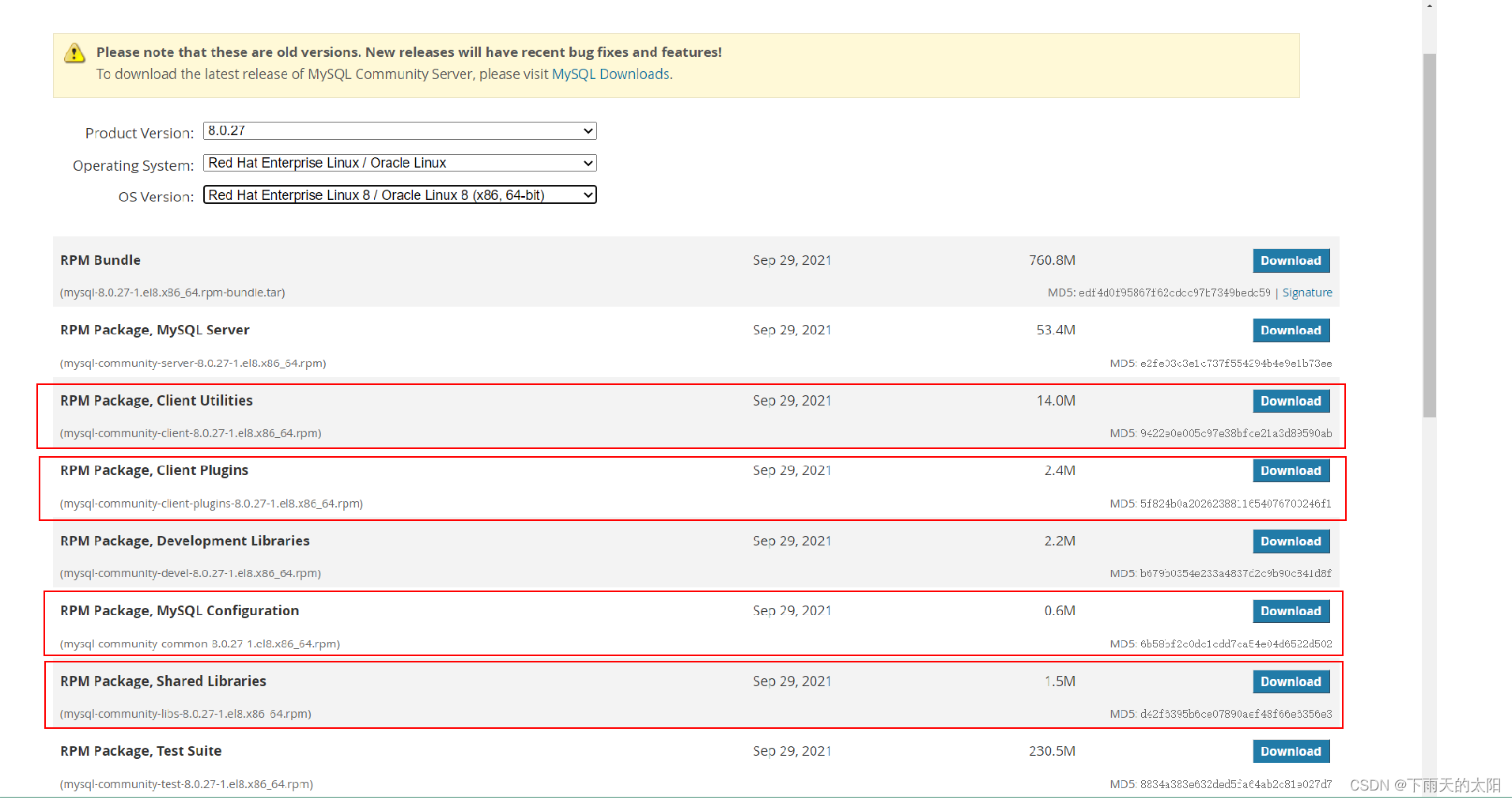Click the Operating System label
The width and height of the screenshot is (1512, 800).
point(133,165)
